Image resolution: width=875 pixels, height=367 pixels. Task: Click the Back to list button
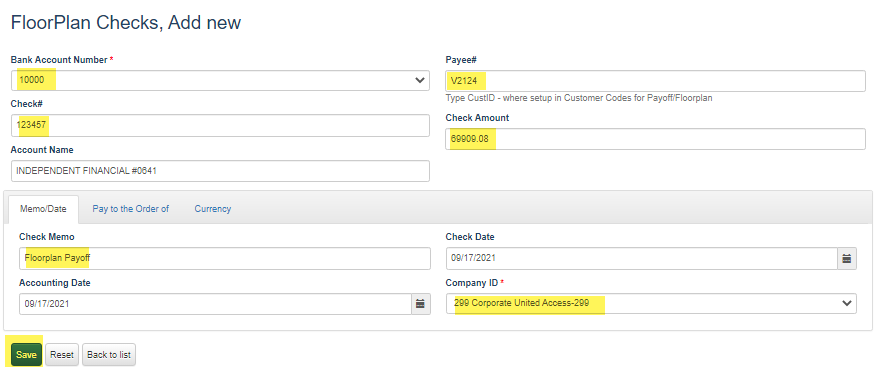coord(109,355)
